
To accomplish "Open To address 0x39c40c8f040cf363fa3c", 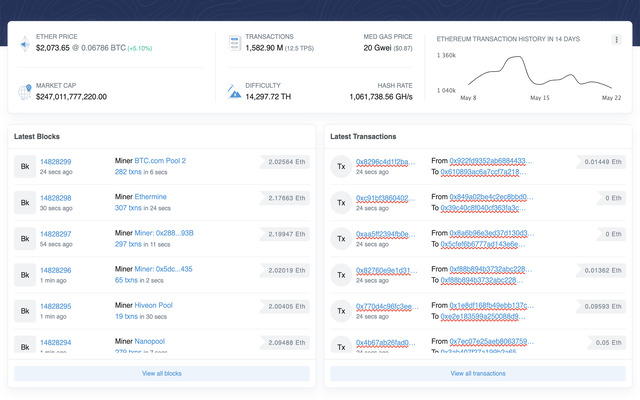I will [x=483, y=208].
